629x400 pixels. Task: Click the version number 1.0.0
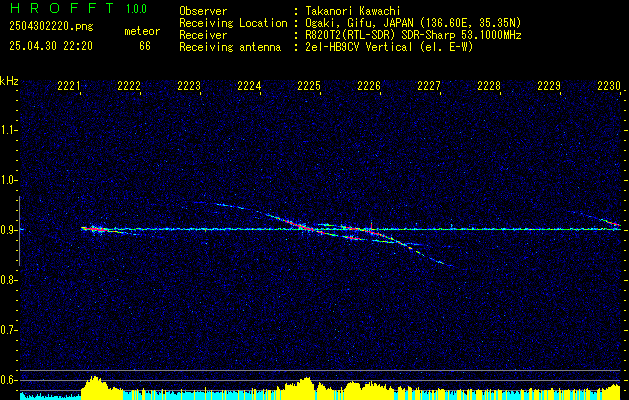click(x=136, y=9)
